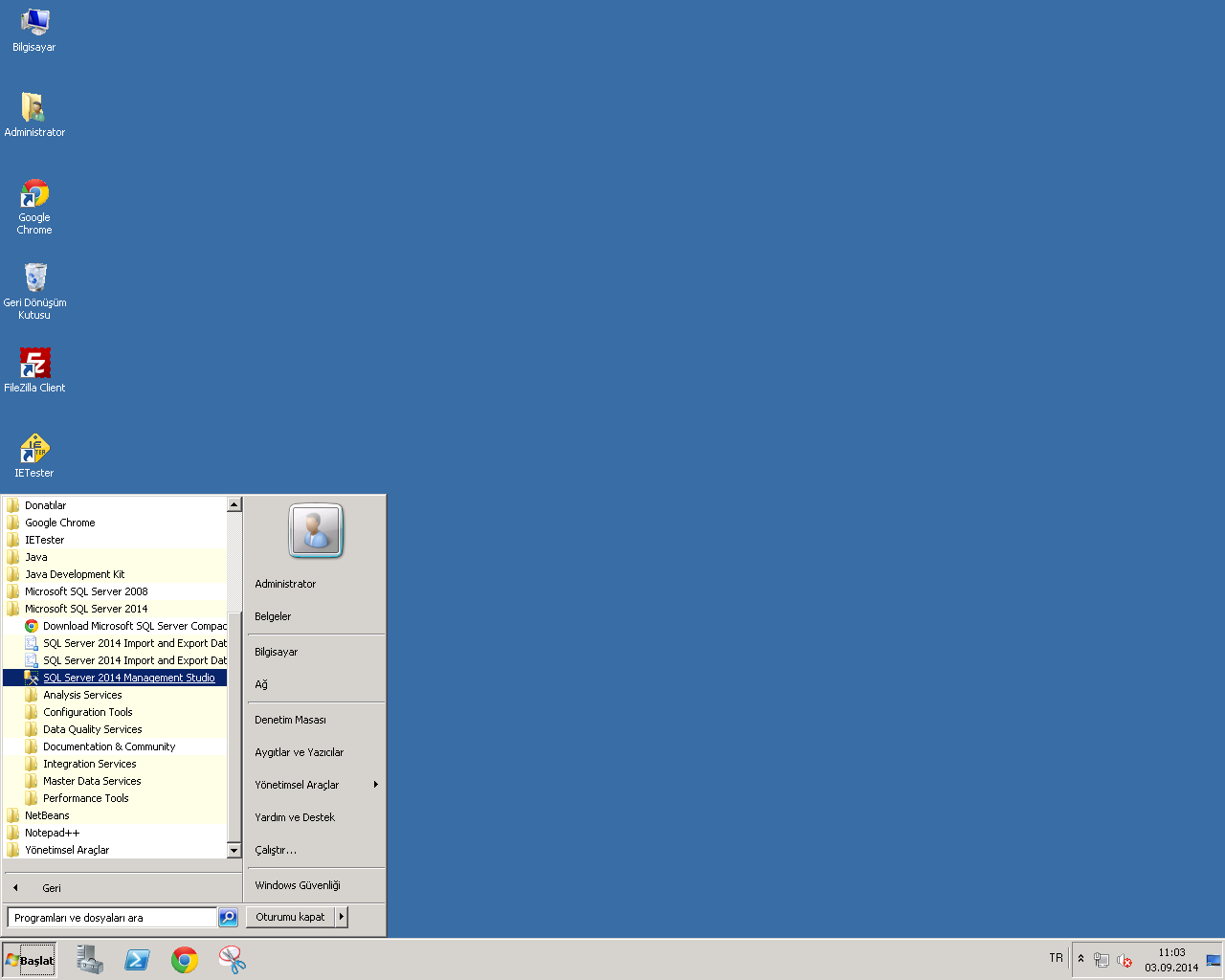Expand the Analysis Services folder
This screenshot has height=980, width=1225.
(115, 695)
